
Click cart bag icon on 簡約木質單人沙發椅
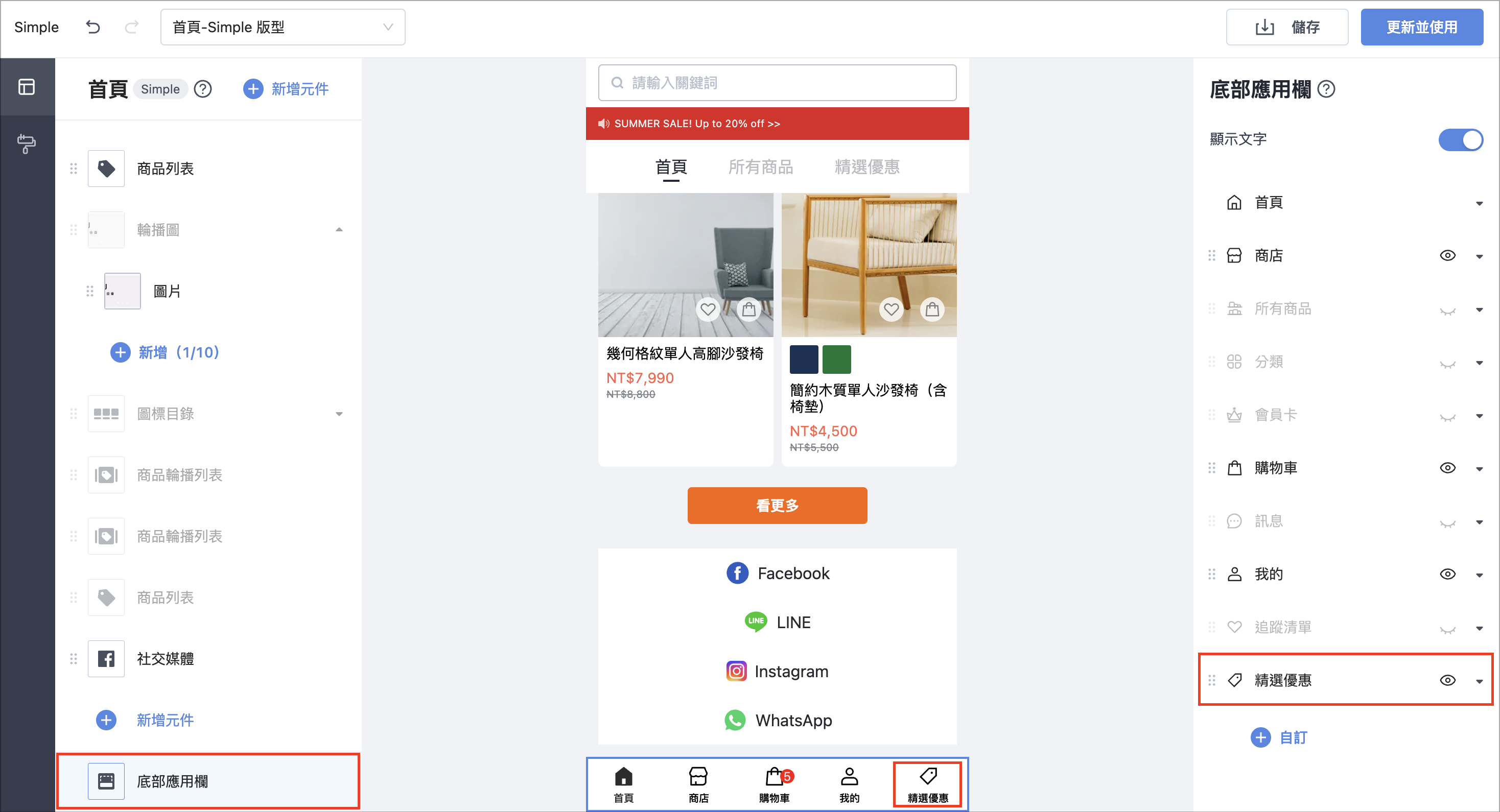point(932,309)
